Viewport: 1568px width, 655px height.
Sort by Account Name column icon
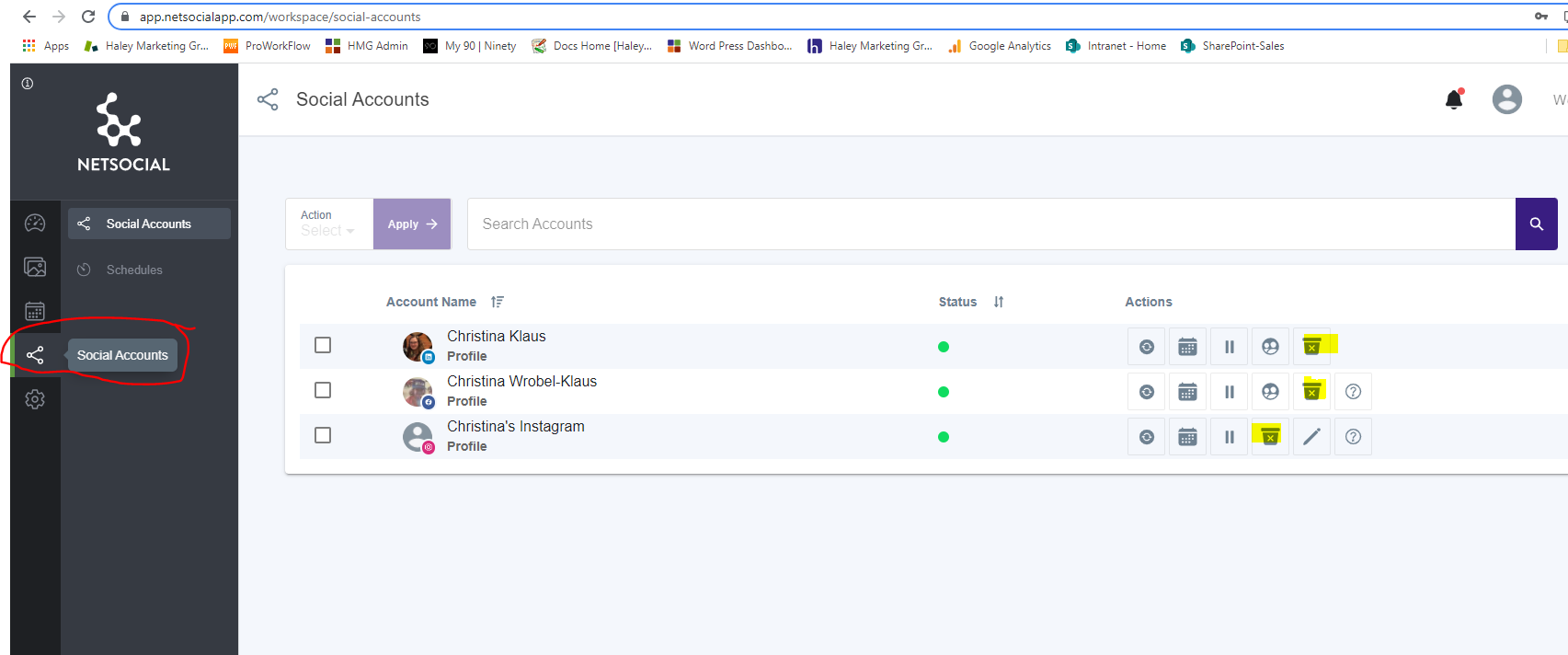[498, 302]
